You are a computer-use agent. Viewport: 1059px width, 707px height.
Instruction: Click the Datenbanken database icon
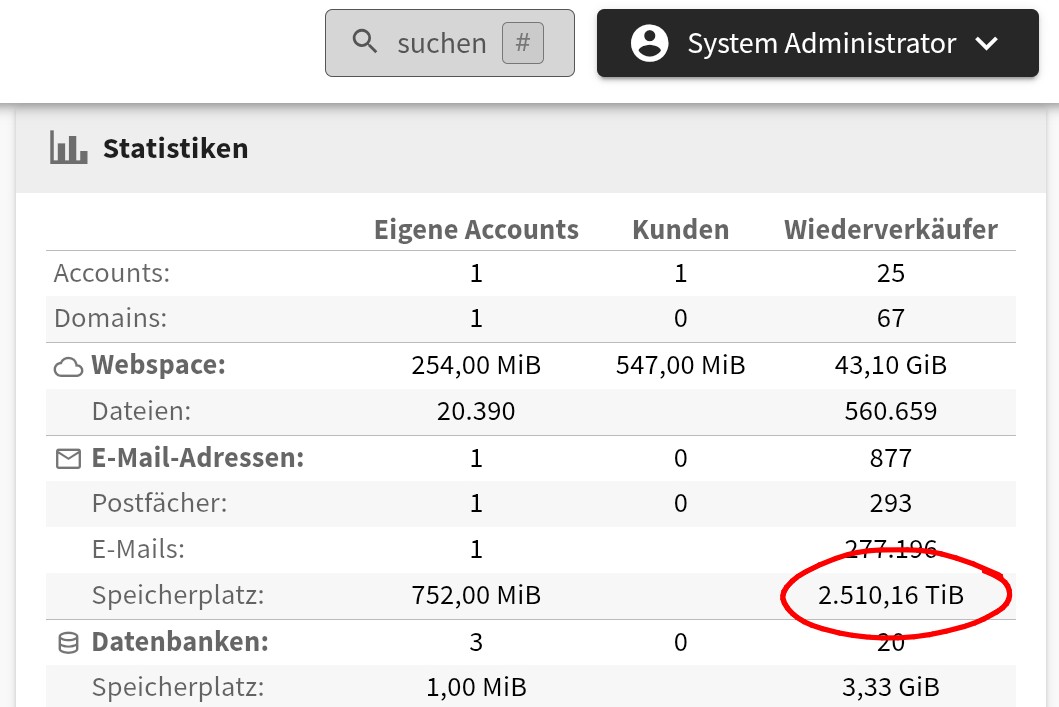coord(68,643)
